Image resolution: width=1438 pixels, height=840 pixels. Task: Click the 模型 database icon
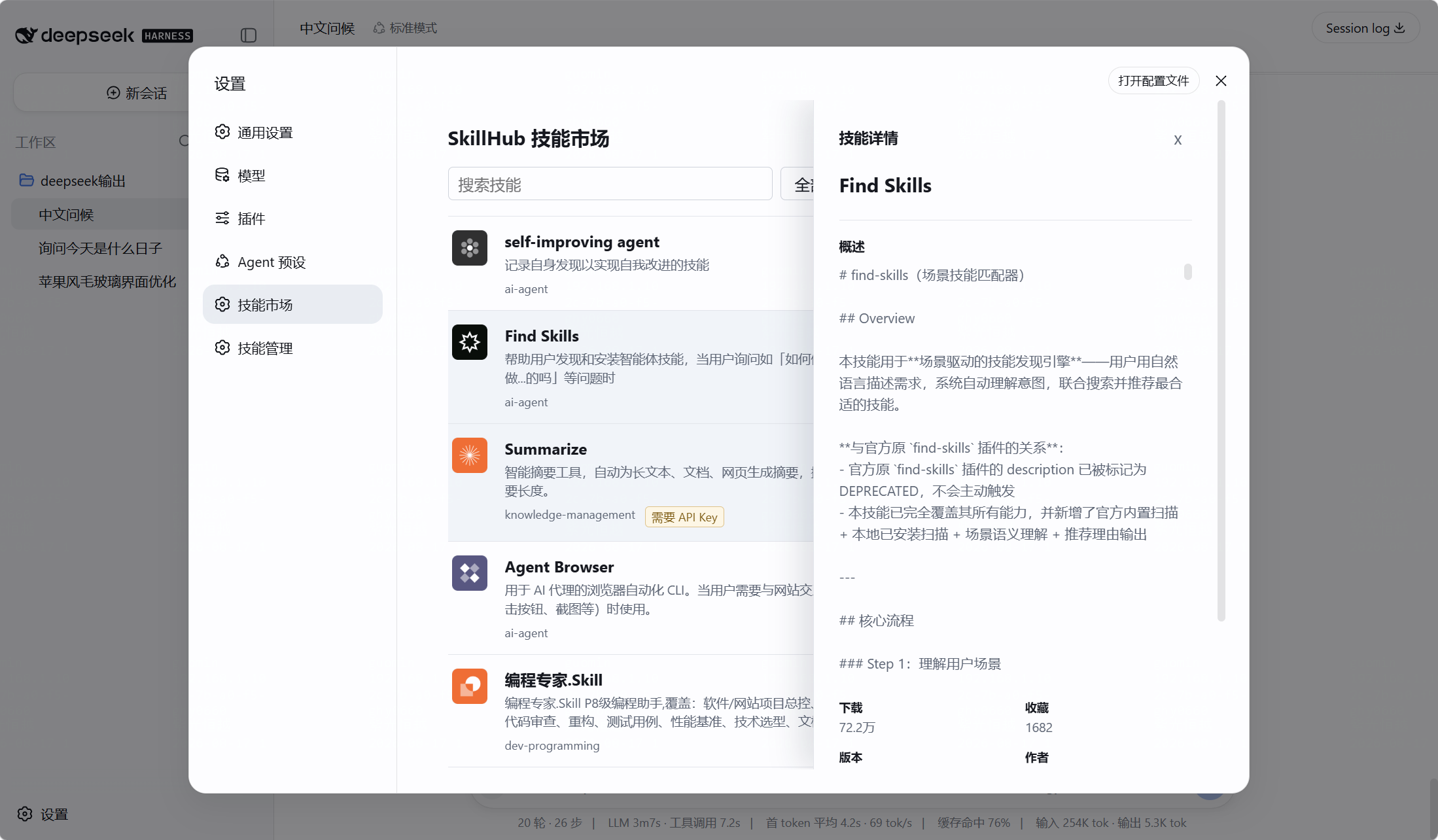coord(222,175)
